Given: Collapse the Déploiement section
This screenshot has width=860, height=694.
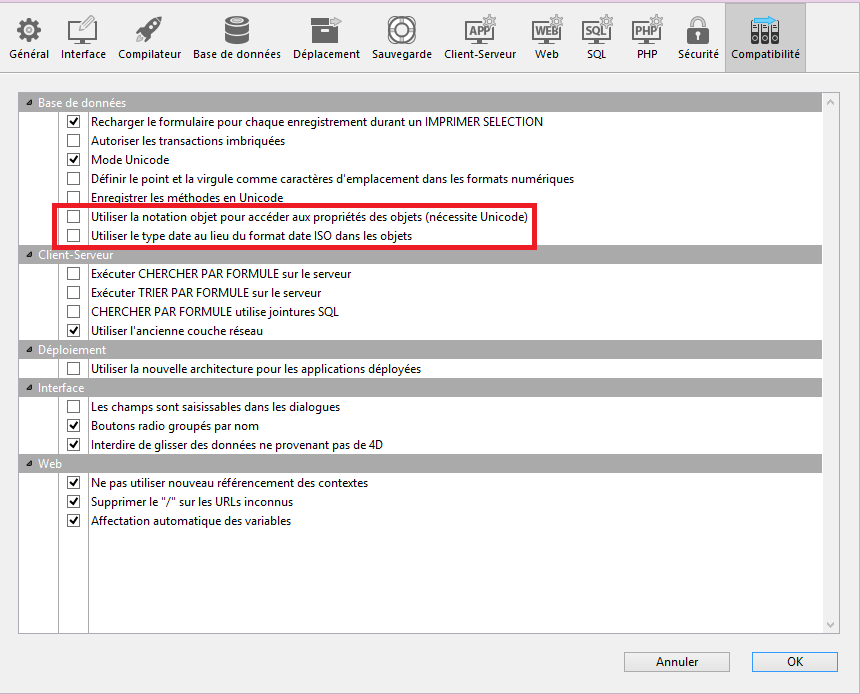Looking at the screenshot, I should pyautogui.click(x=30, y=349).
